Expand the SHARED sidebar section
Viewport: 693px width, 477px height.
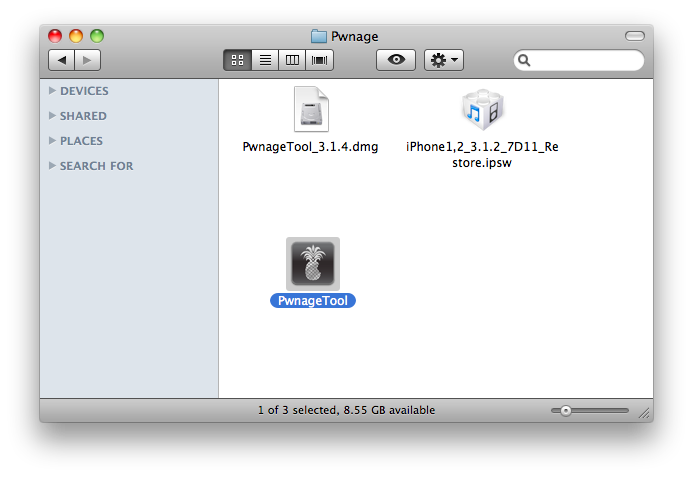tap(52, 116)
